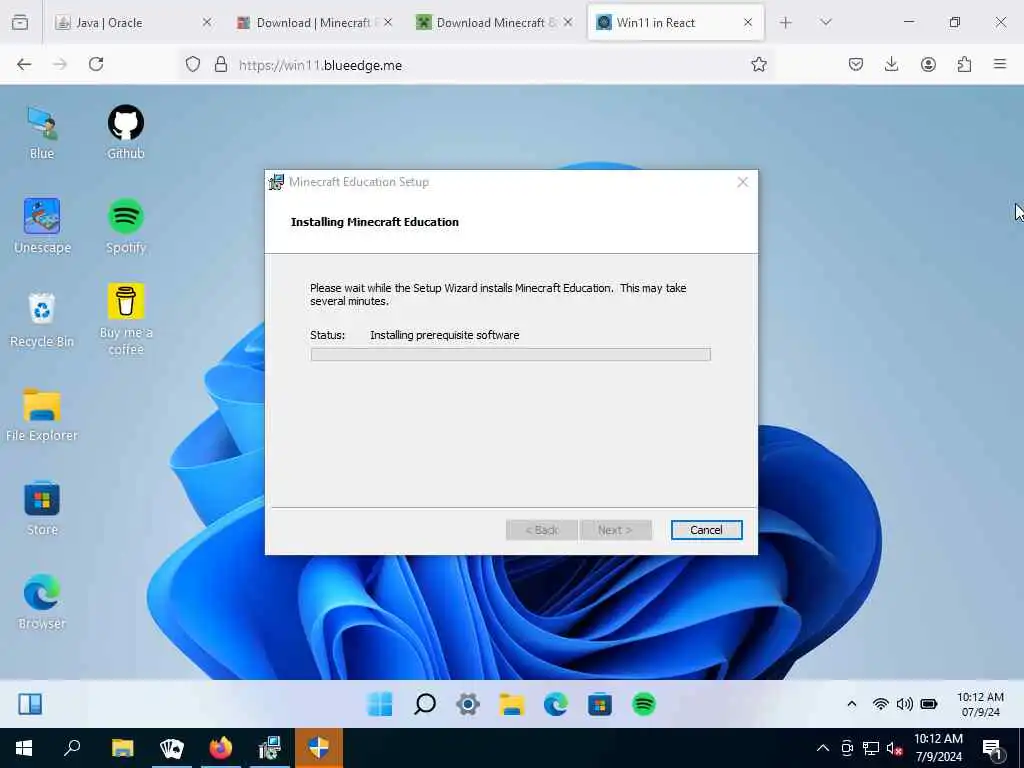Open the Win11 Start menu
The image size is (1024, 768).
coord(380,704)
